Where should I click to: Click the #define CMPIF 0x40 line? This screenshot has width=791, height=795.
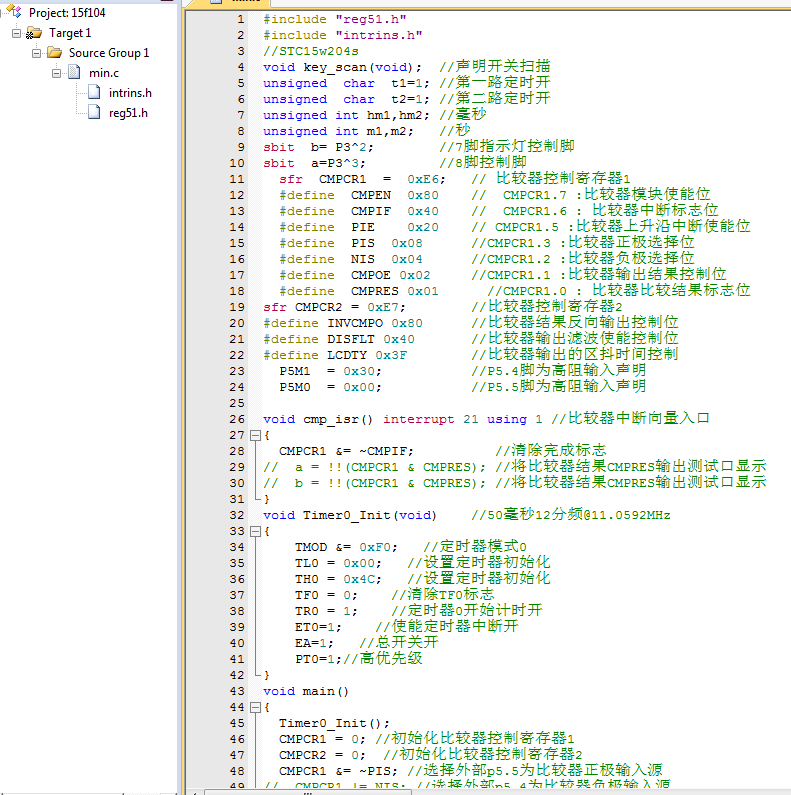pos(358,211)
